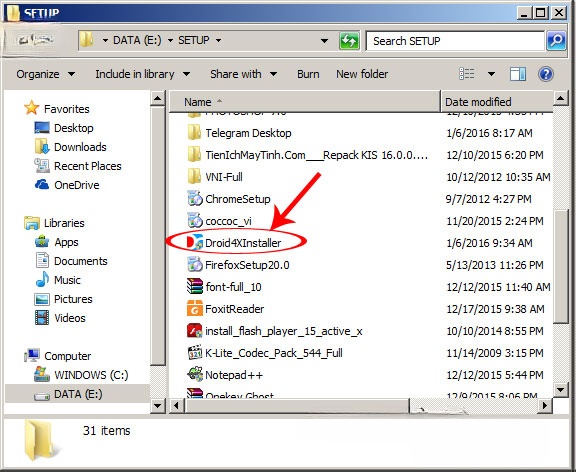Click the file list vertical scrollbar down arrow

561,389
